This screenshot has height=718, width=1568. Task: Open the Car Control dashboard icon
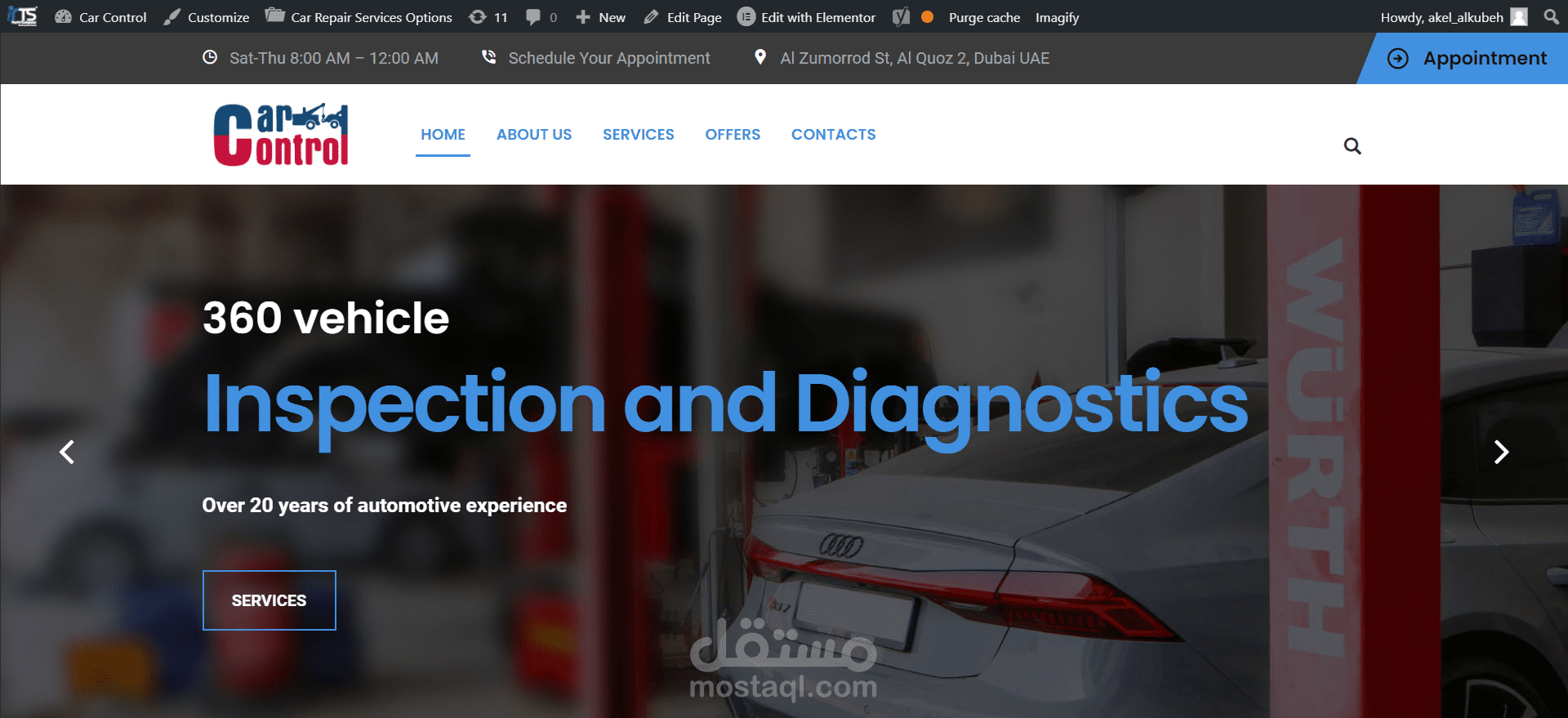[x=63, y=16]
